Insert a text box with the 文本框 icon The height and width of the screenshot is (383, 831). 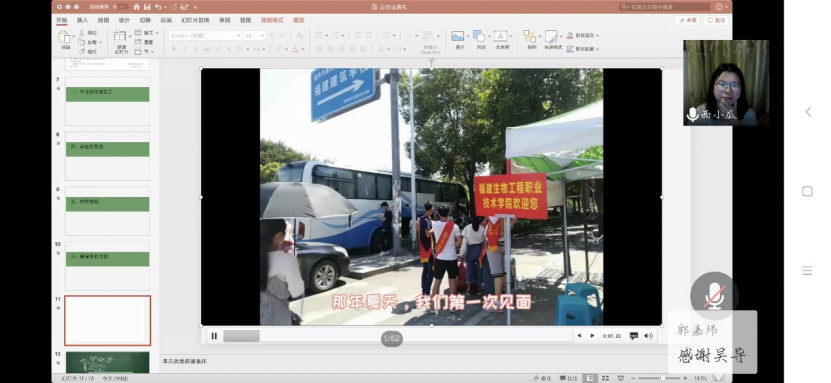501,39
